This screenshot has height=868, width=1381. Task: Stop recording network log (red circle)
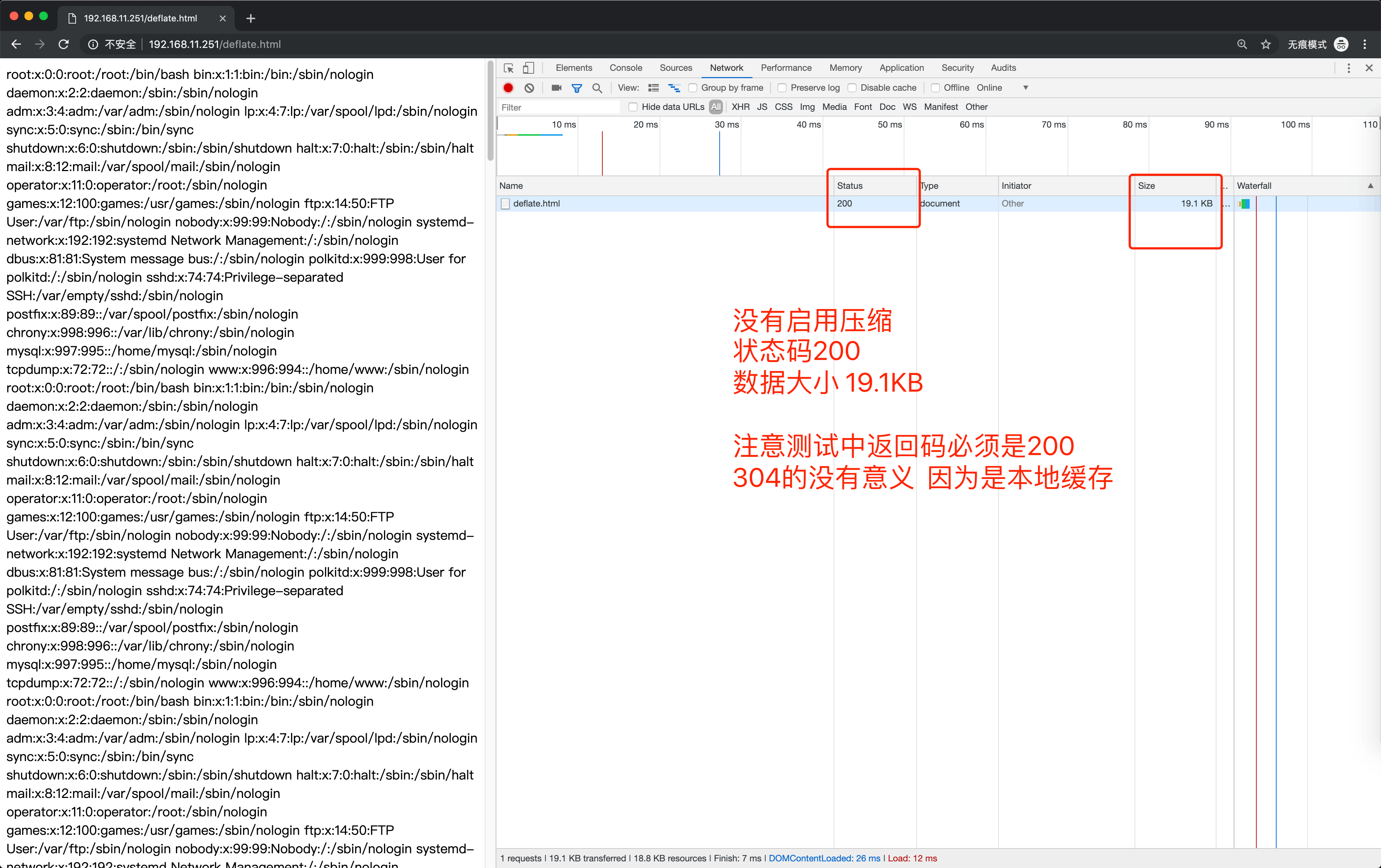click(x=508, y=88)
